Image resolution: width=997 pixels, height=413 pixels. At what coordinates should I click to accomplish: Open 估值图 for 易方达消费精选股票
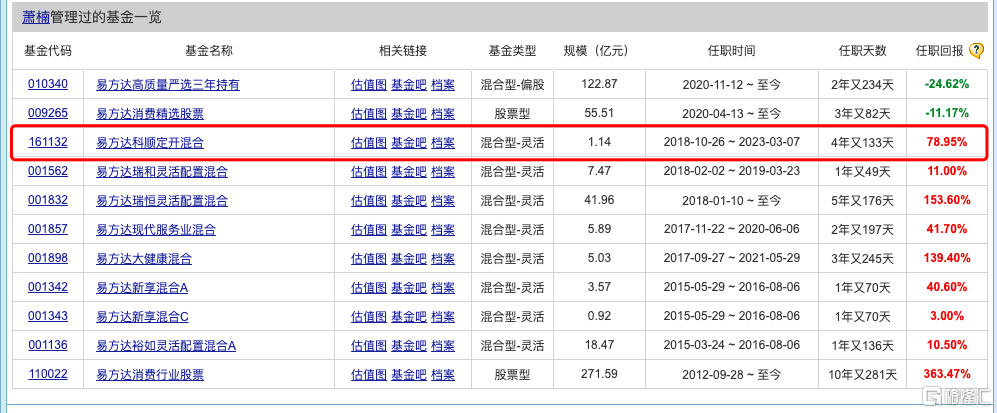[x=369, y=114]
